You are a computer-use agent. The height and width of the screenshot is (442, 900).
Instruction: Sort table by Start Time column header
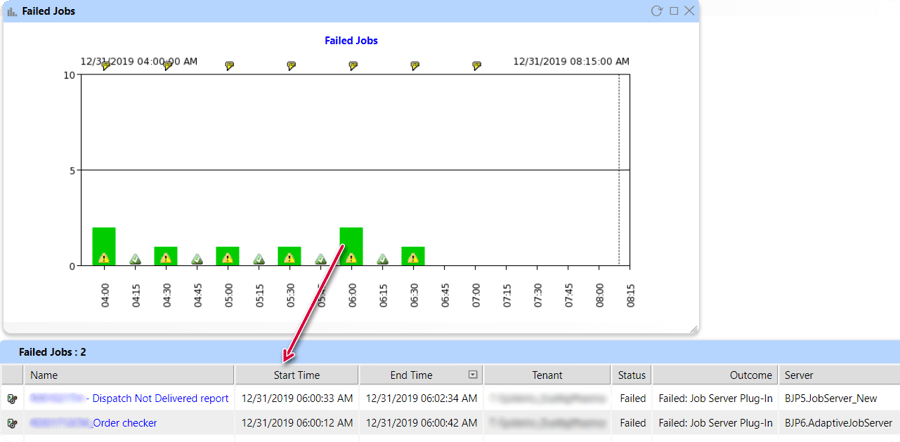coord(297,375)
